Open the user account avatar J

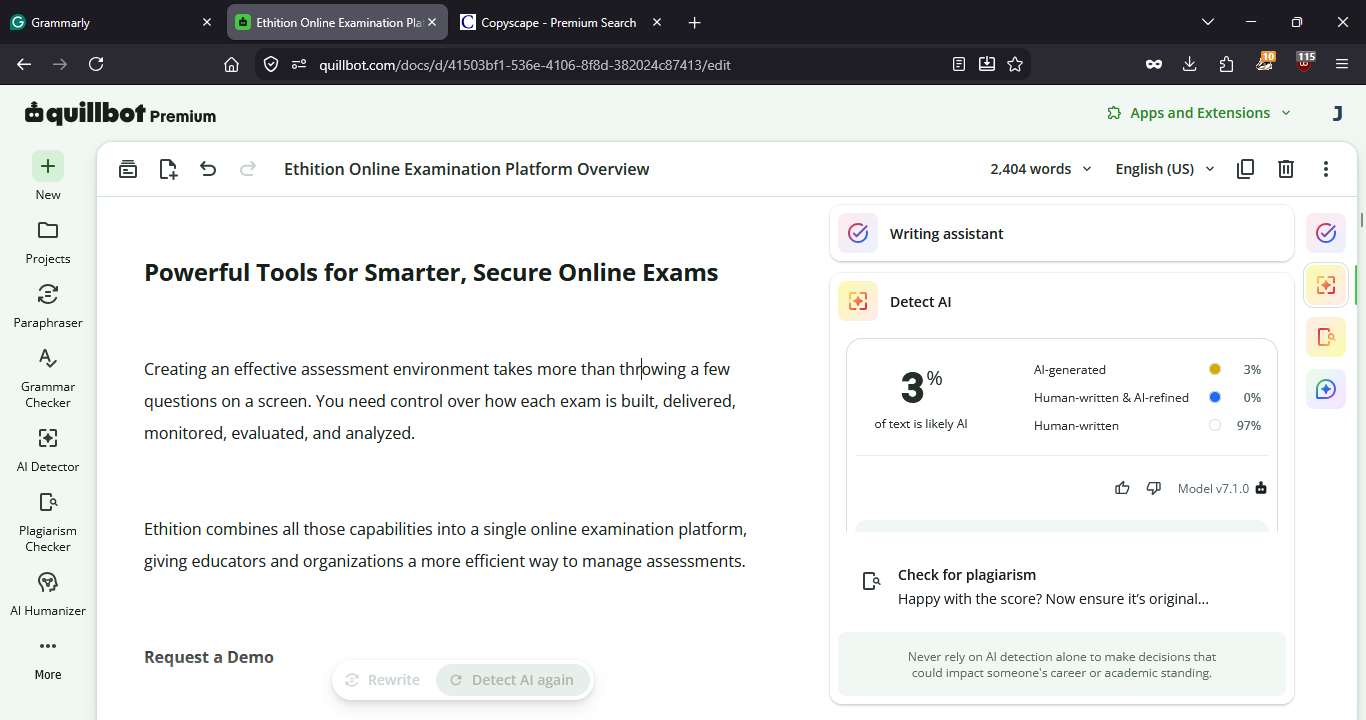(1337, 113)
